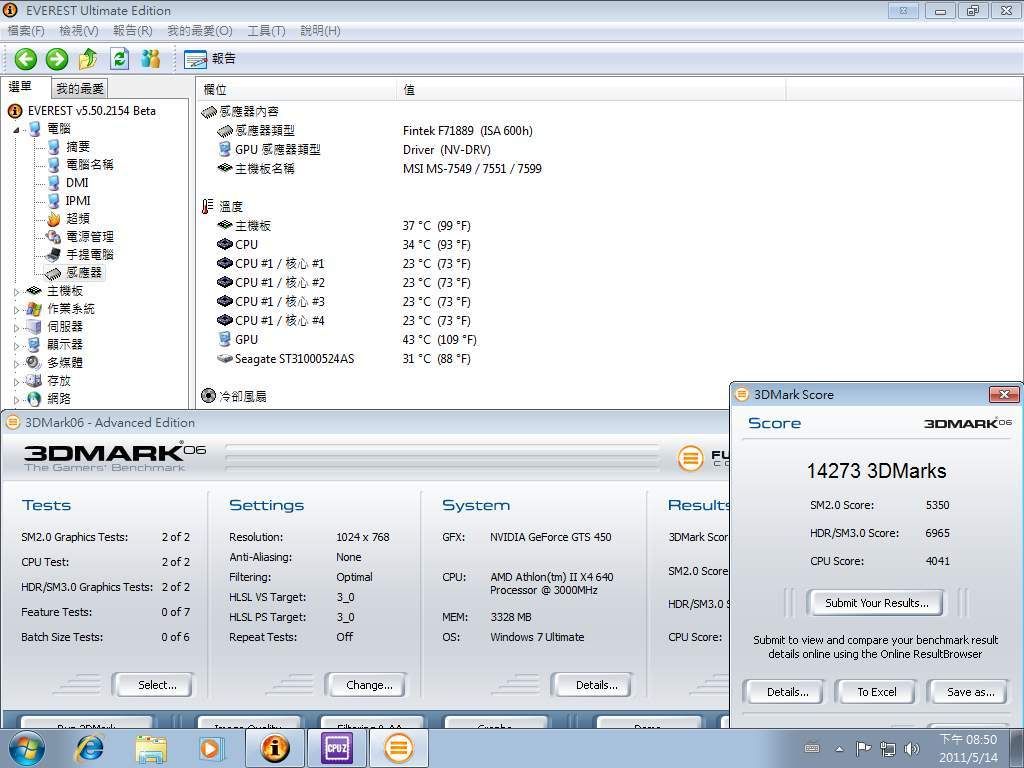Screen dimensions: 1024x768
Task: Open the users icon in EVEREST toolbar
Action: [x=151, y=59]
